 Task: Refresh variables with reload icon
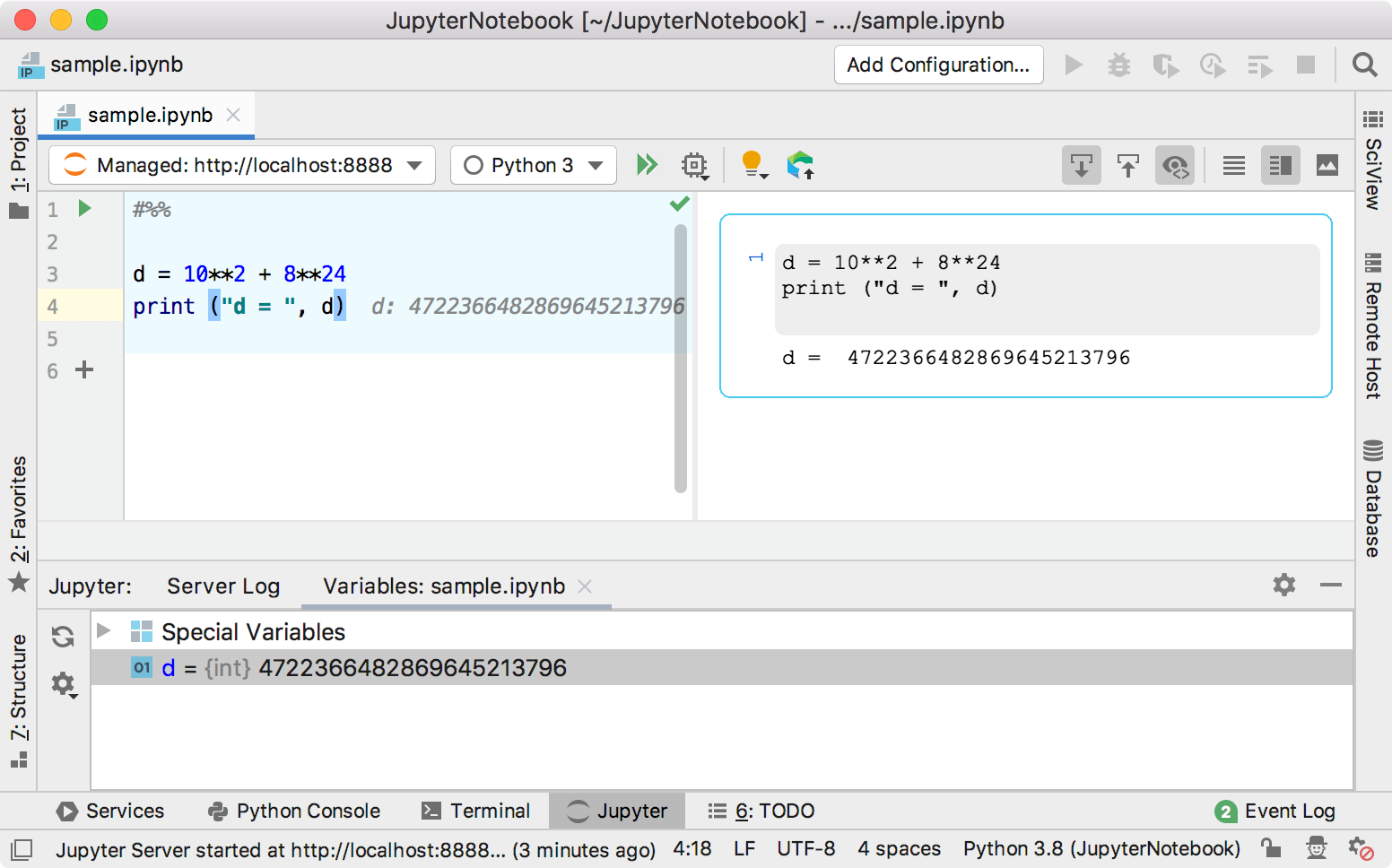(63, 637)
